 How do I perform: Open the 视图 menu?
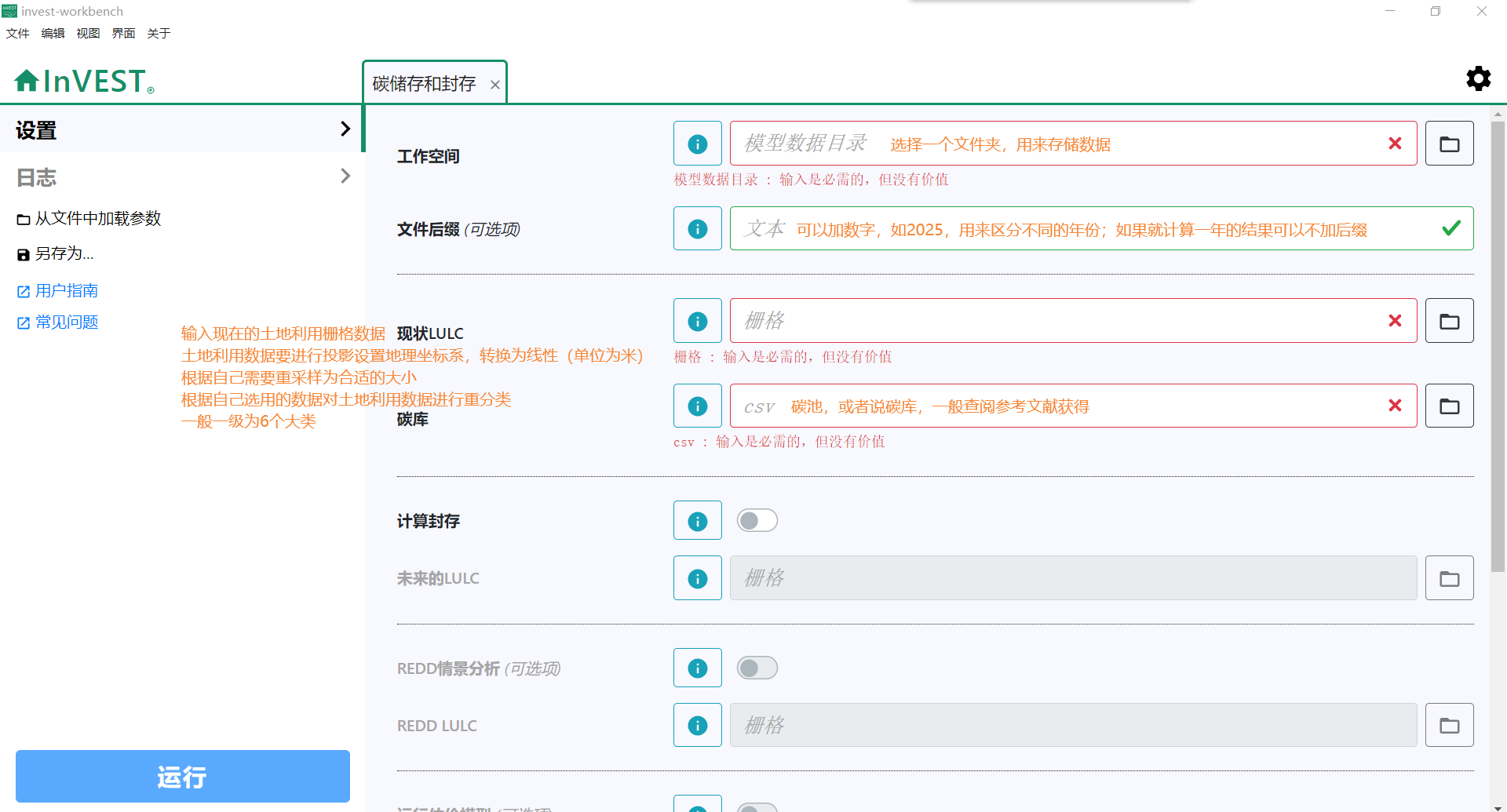[x=88, y=33]
